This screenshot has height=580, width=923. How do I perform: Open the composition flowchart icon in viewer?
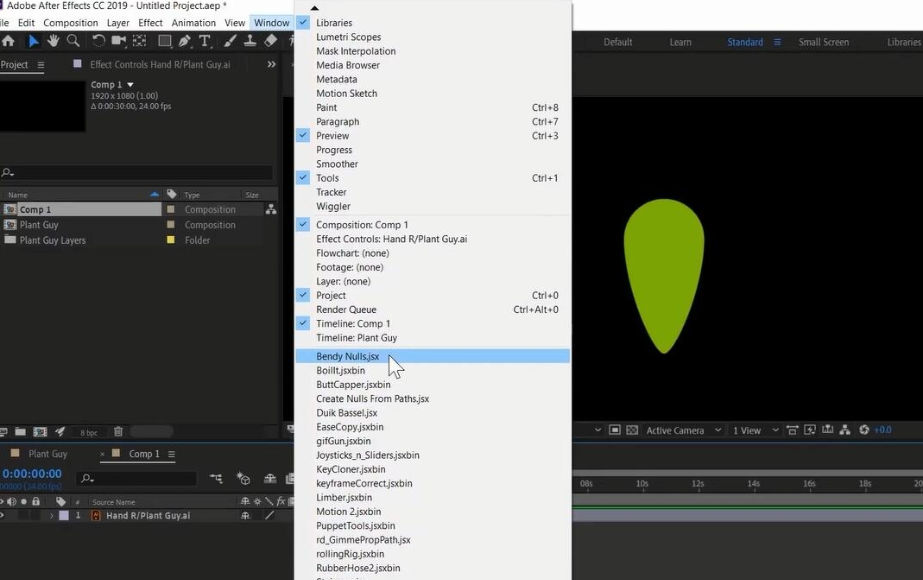(845, 430)
